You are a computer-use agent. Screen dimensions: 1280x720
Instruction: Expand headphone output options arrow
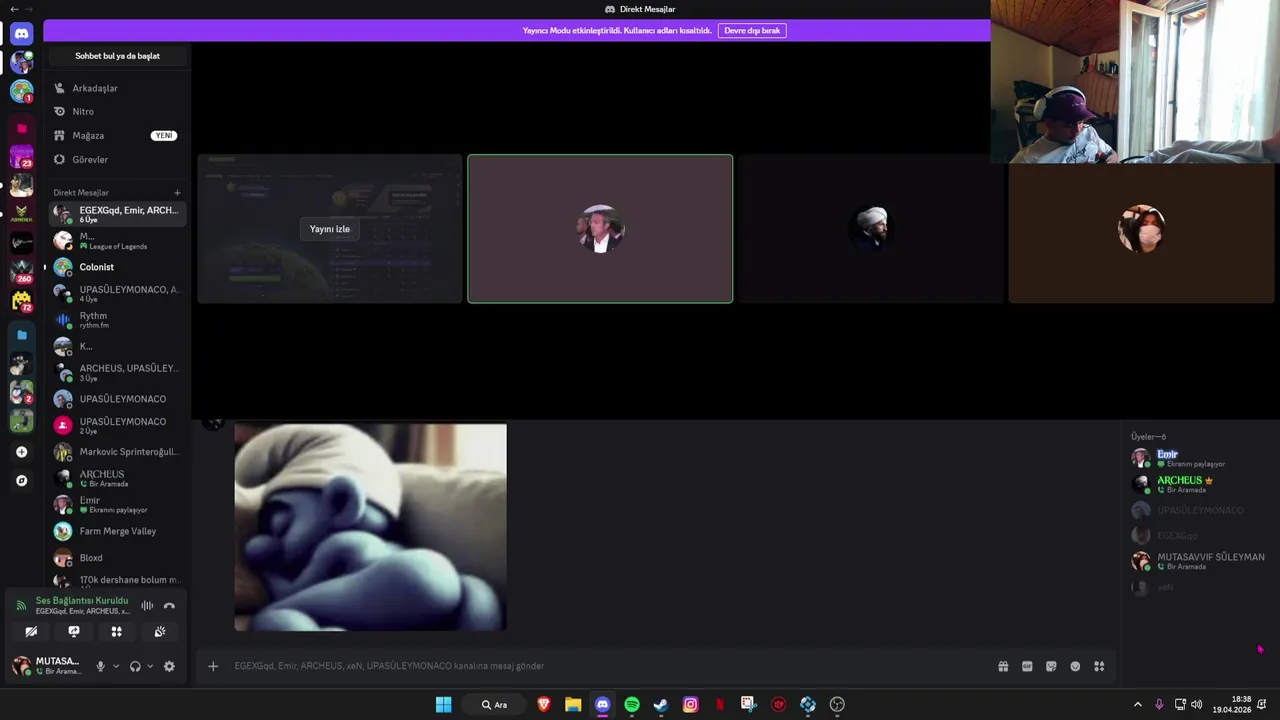point(150,667)
